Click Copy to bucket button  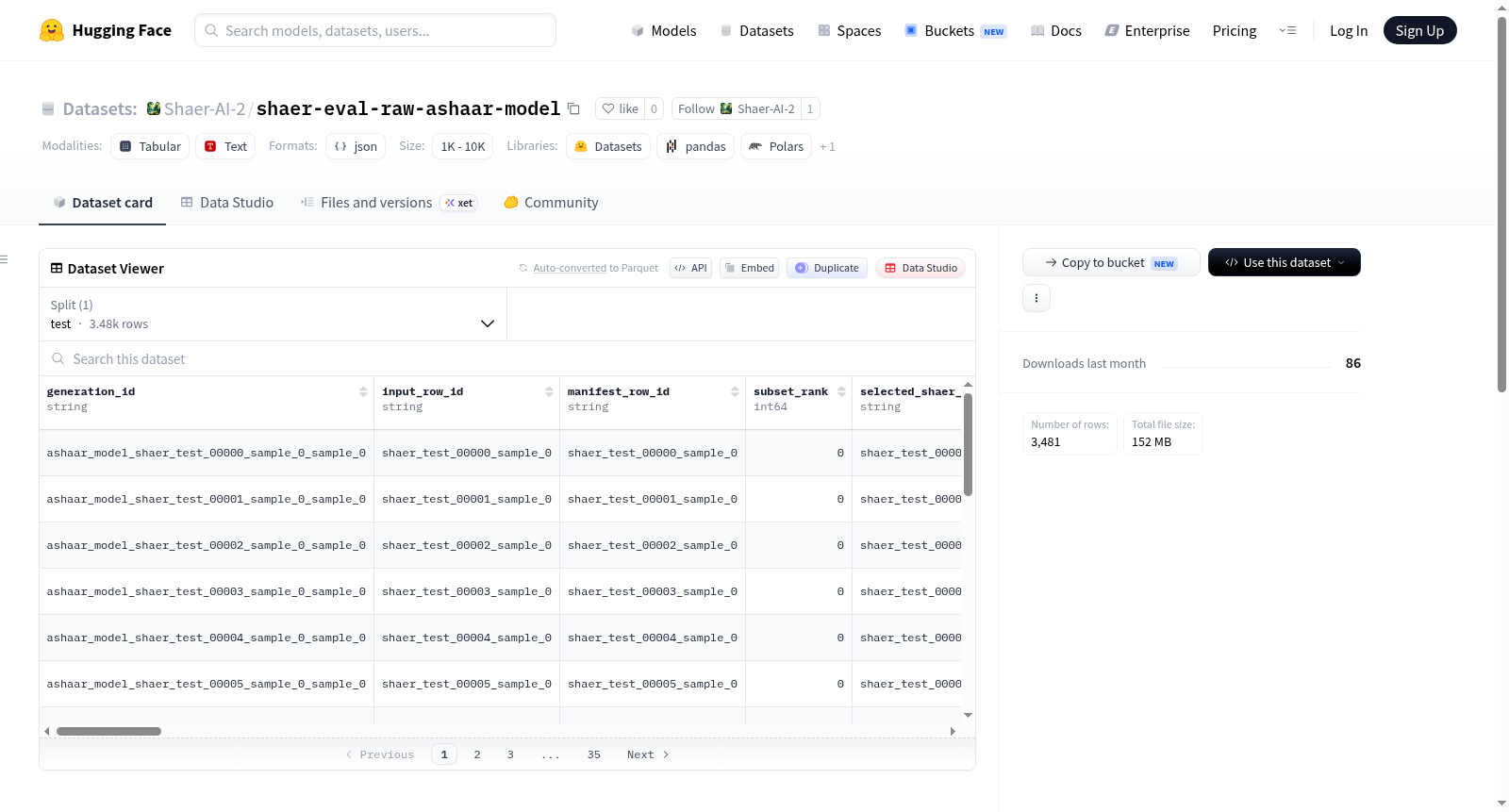[1111, 262]
